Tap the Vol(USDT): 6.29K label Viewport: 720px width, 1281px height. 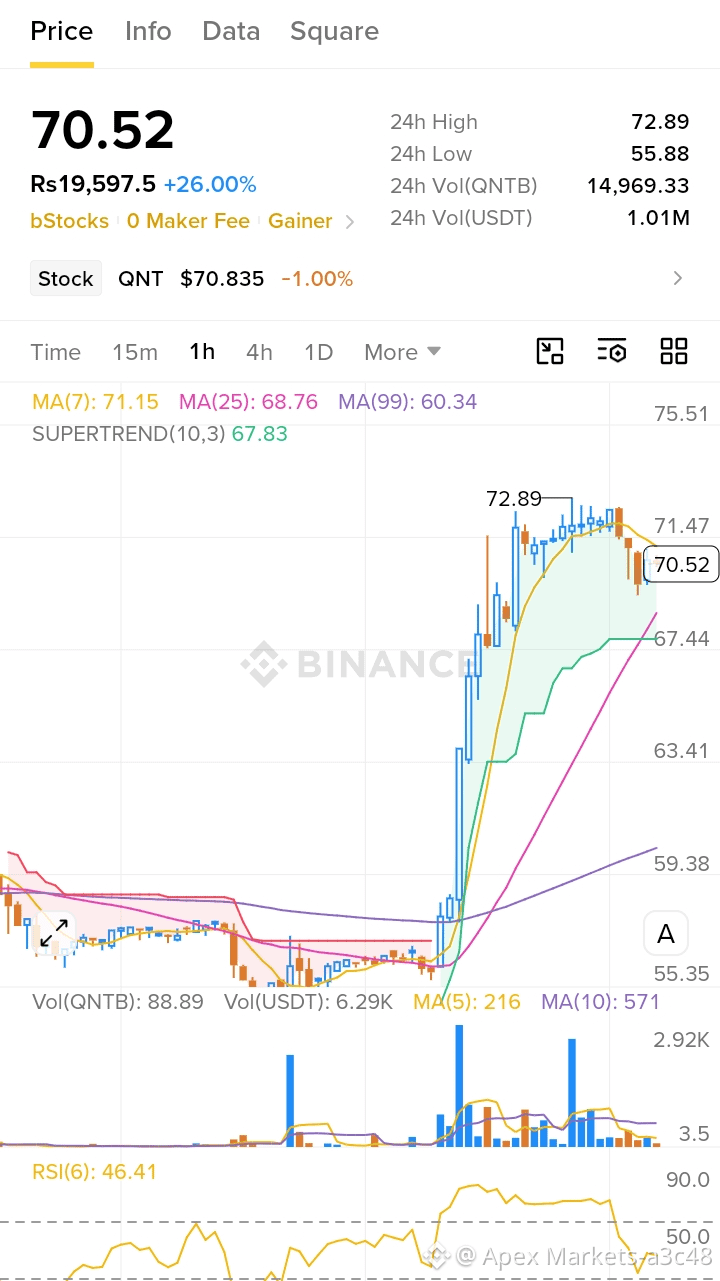pyautogui.click(x=308, y=1001)
